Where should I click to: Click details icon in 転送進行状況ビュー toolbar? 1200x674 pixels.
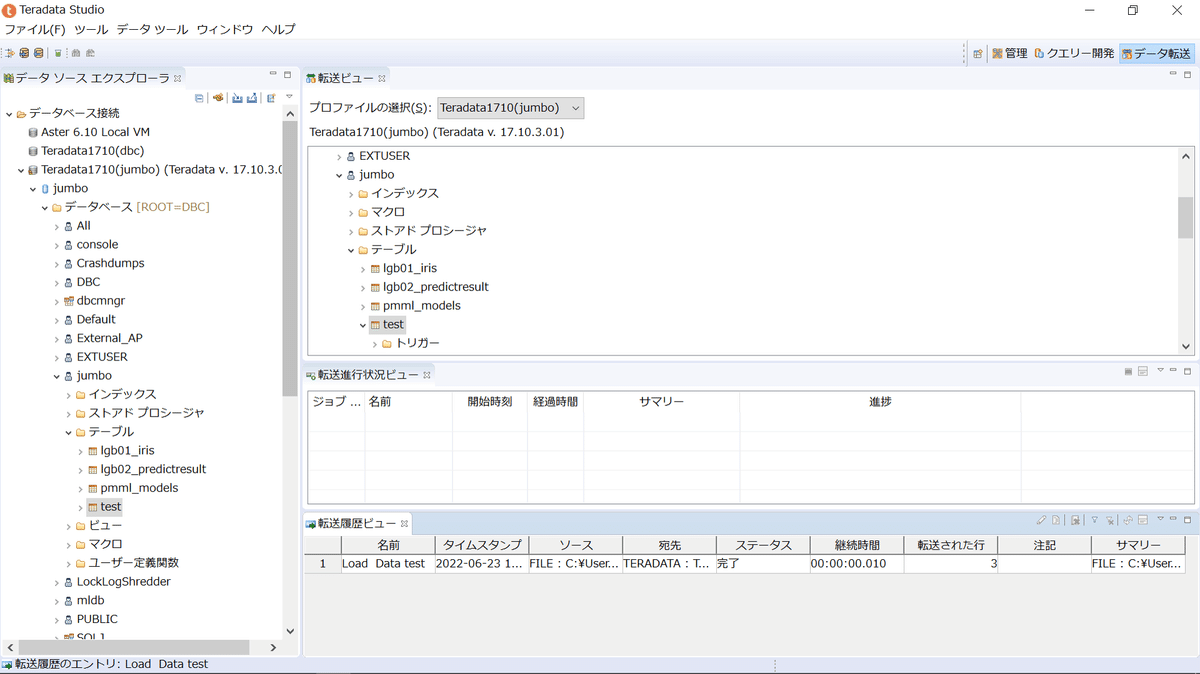(x=1143, y=371)
